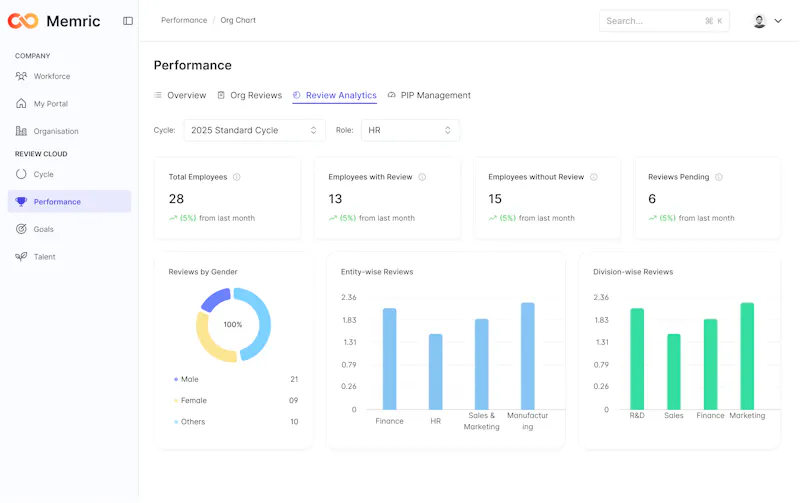This screenshot has height=503, width=800.
Task: Click the trend arrow under Total Employees
Action: [x=173, y=218]
